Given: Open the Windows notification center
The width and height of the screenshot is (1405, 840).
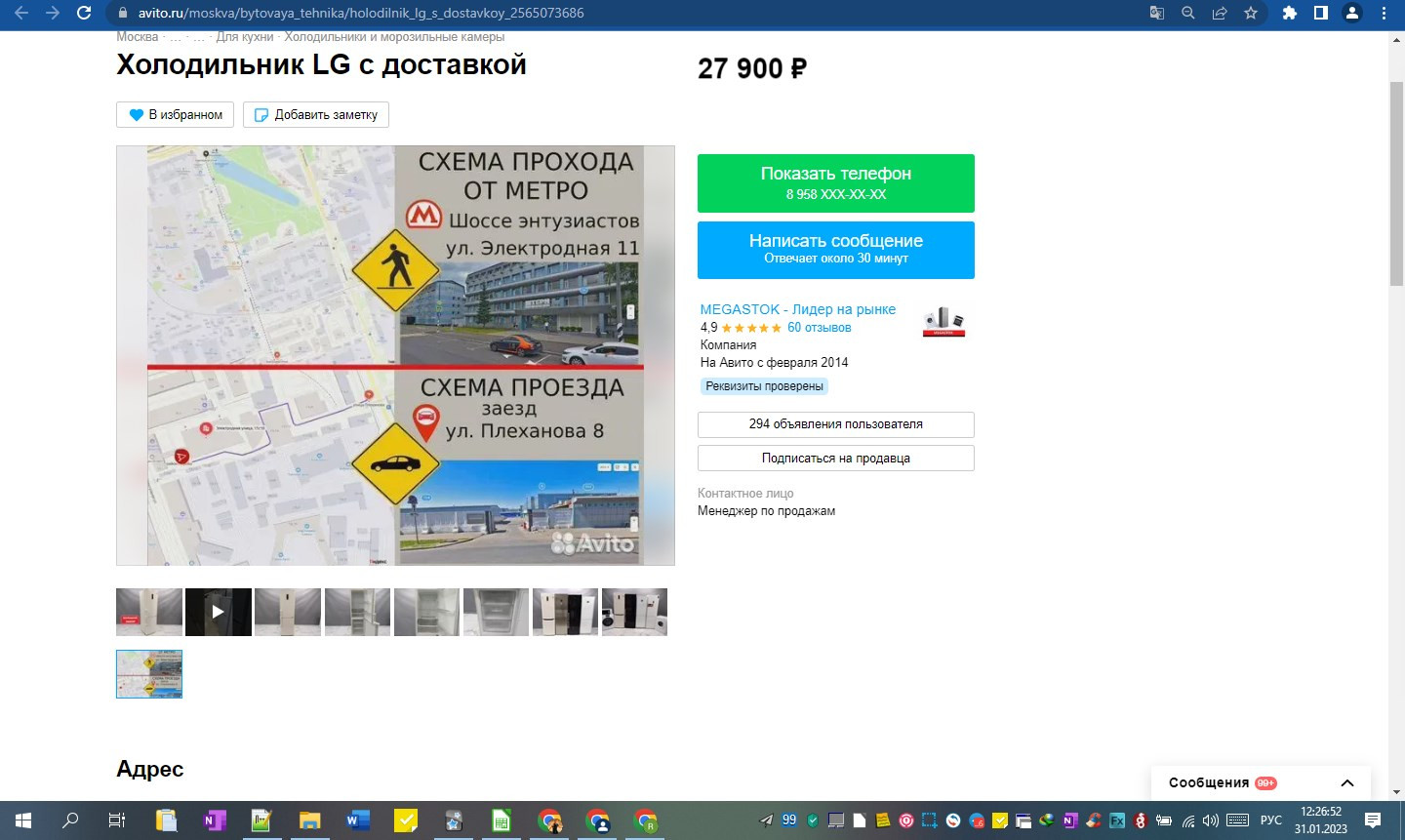Looking at the screenshot, I should coord(1372,820).
